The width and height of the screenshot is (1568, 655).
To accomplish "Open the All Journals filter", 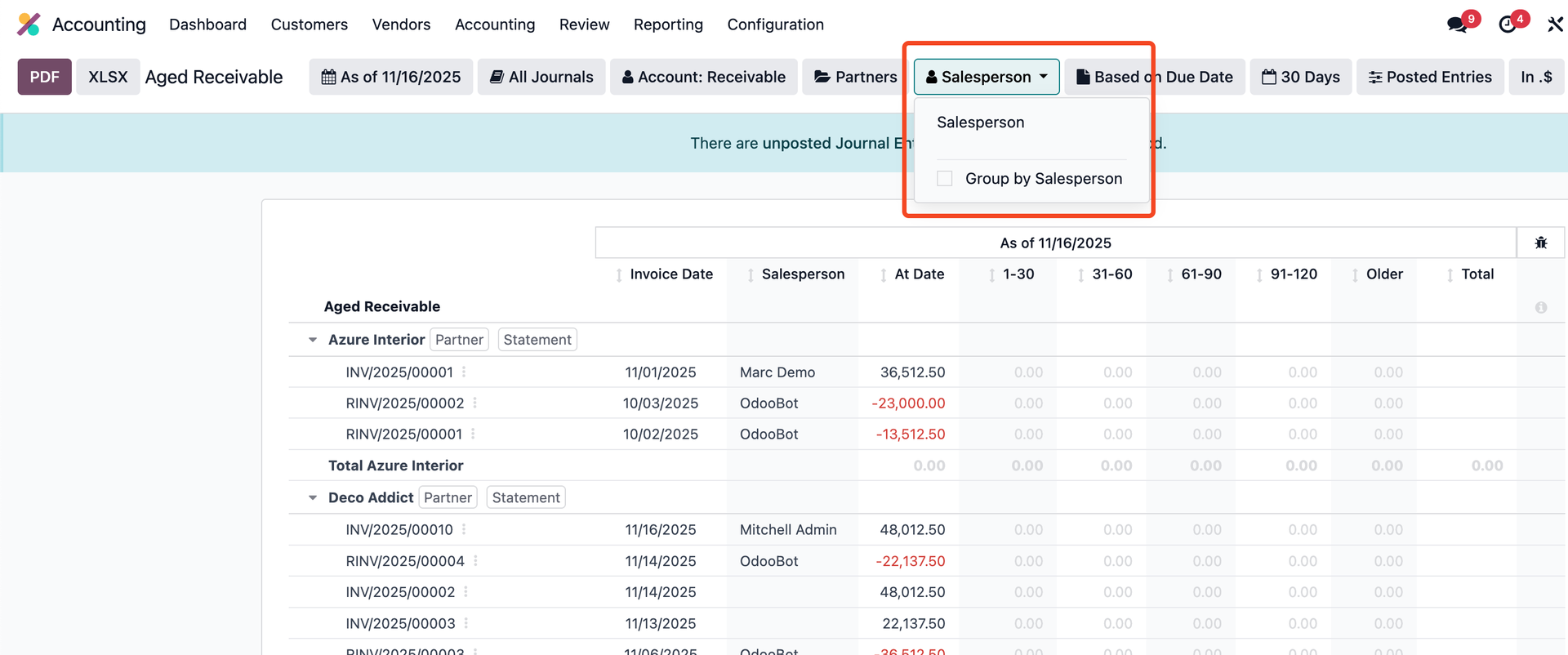I will (x=541, y=77).
